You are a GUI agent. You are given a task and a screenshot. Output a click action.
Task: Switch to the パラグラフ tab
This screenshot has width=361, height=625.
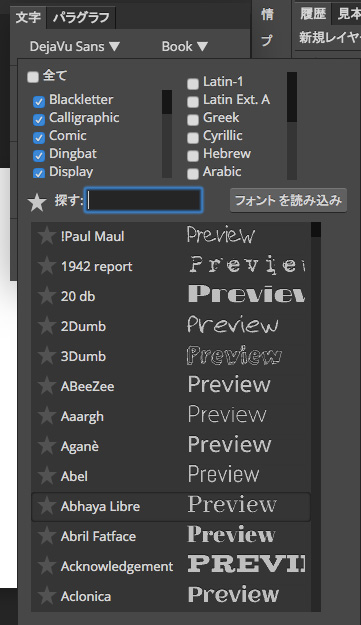pyautogui.click(x=81, y=18)
